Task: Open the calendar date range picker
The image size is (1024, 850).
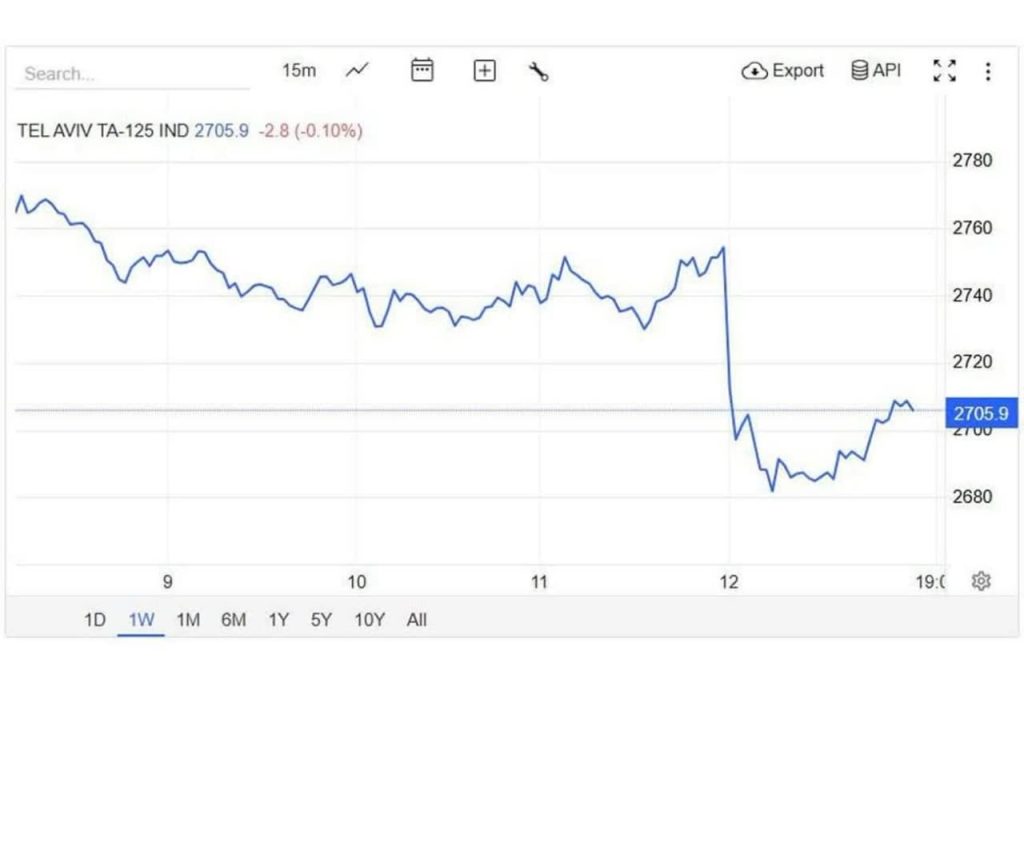Action: (x=422, y=70)
